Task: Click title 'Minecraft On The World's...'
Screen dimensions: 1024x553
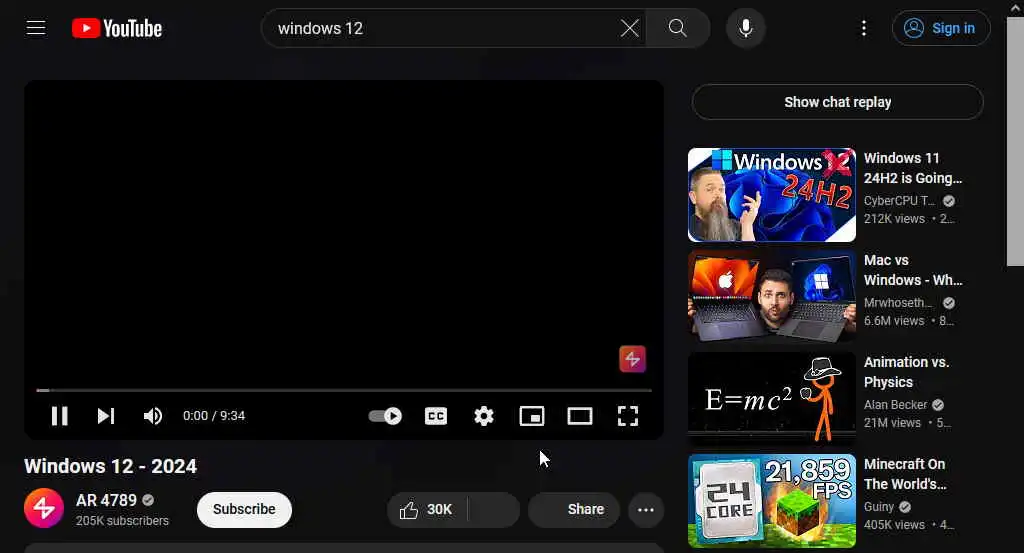Action: [905, 474]
